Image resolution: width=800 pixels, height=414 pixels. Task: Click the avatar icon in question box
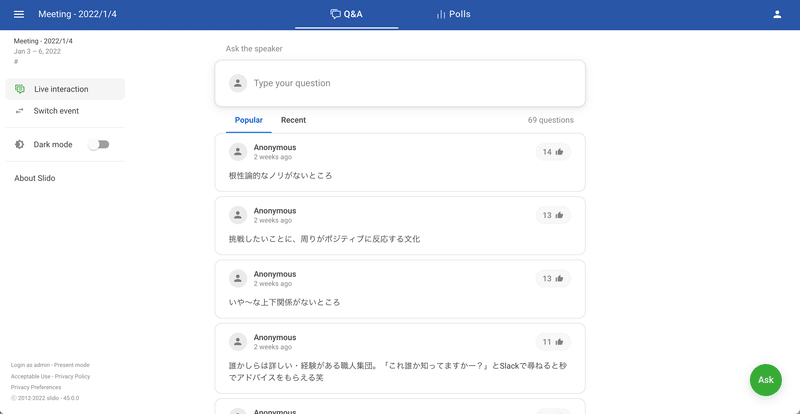[238, 83]
